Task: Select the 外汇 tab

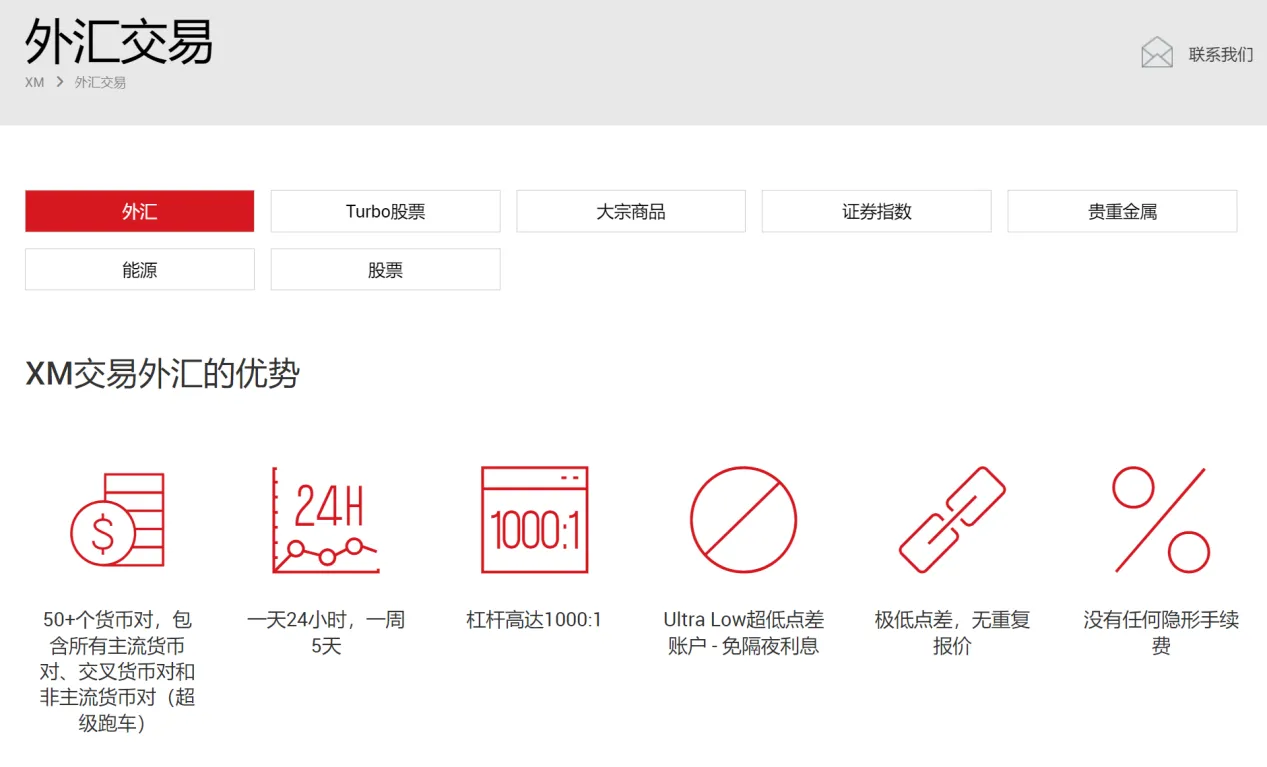Action: (x=140, y=211)
